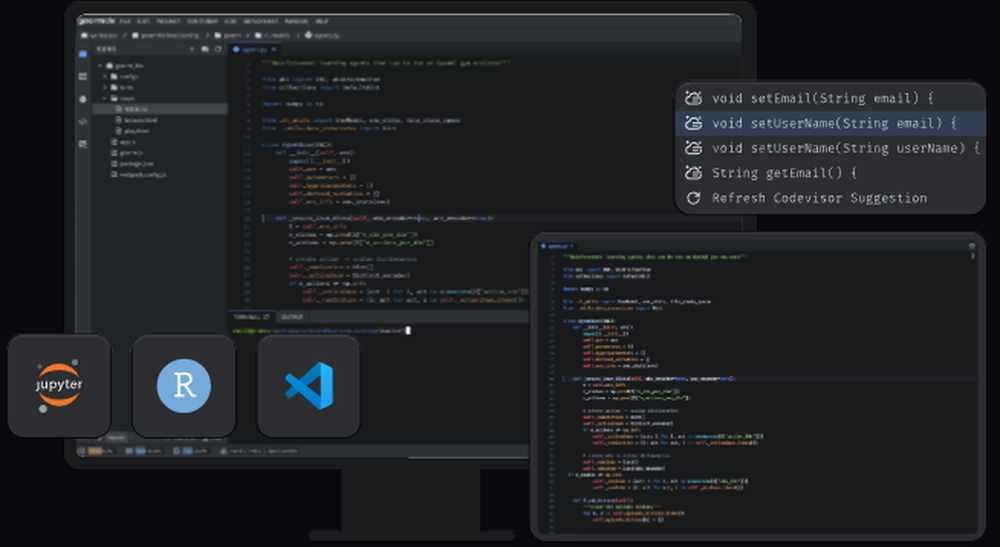Viewport: 1000px width, 547px height.
Task: Click the refresh icon beside Codevisor Suggestion
Action: (x=693, y=198)
